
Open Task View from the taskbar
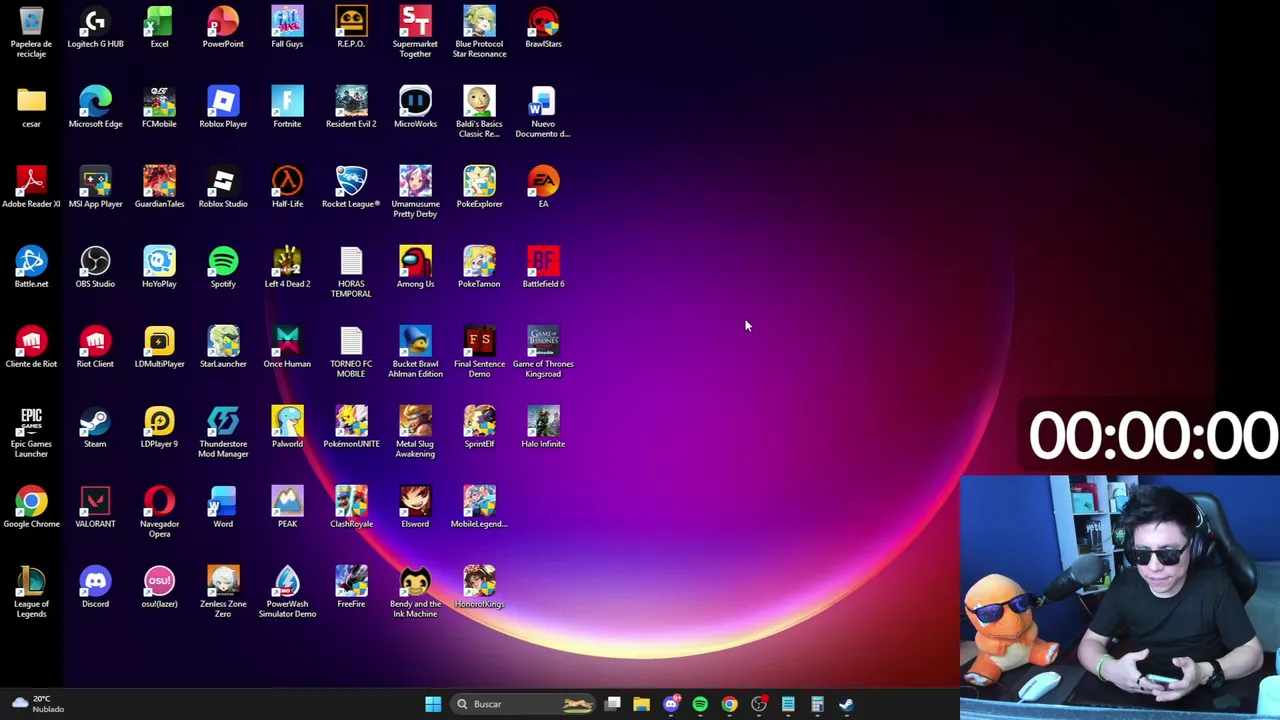(x=613, y=704)
